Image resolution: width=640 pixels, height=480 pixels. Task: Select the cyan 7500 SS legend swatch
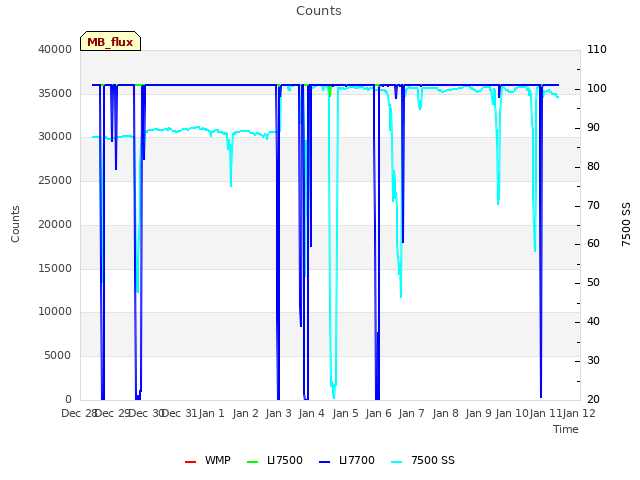pyautogui.click(x=396, y=462)
